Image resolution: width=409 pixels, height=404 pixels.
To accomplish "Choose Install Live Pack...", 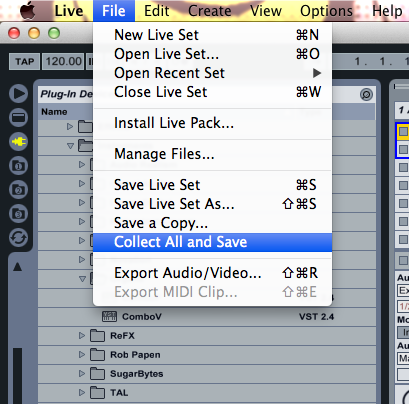I will click(213, 123).
